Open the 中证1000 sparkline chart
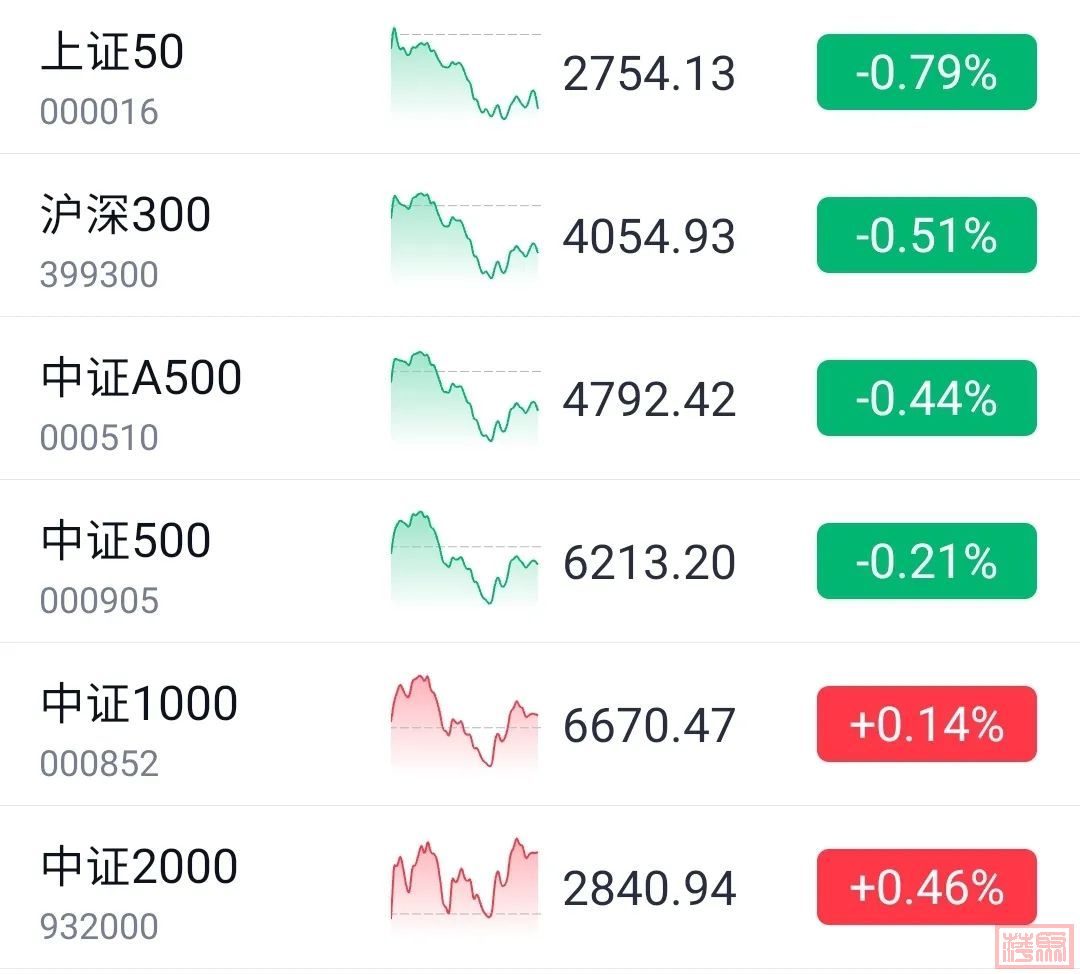 (465, 723)
